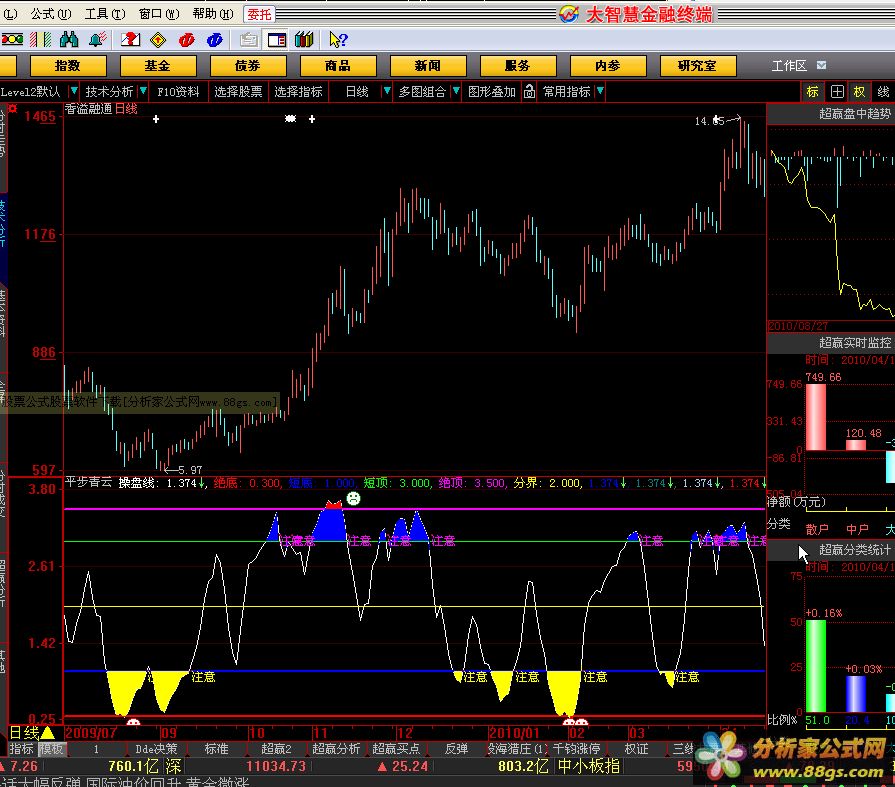895x787 pixels.
Task: Click the 委托 trading tab
Action: pos(259,14)
